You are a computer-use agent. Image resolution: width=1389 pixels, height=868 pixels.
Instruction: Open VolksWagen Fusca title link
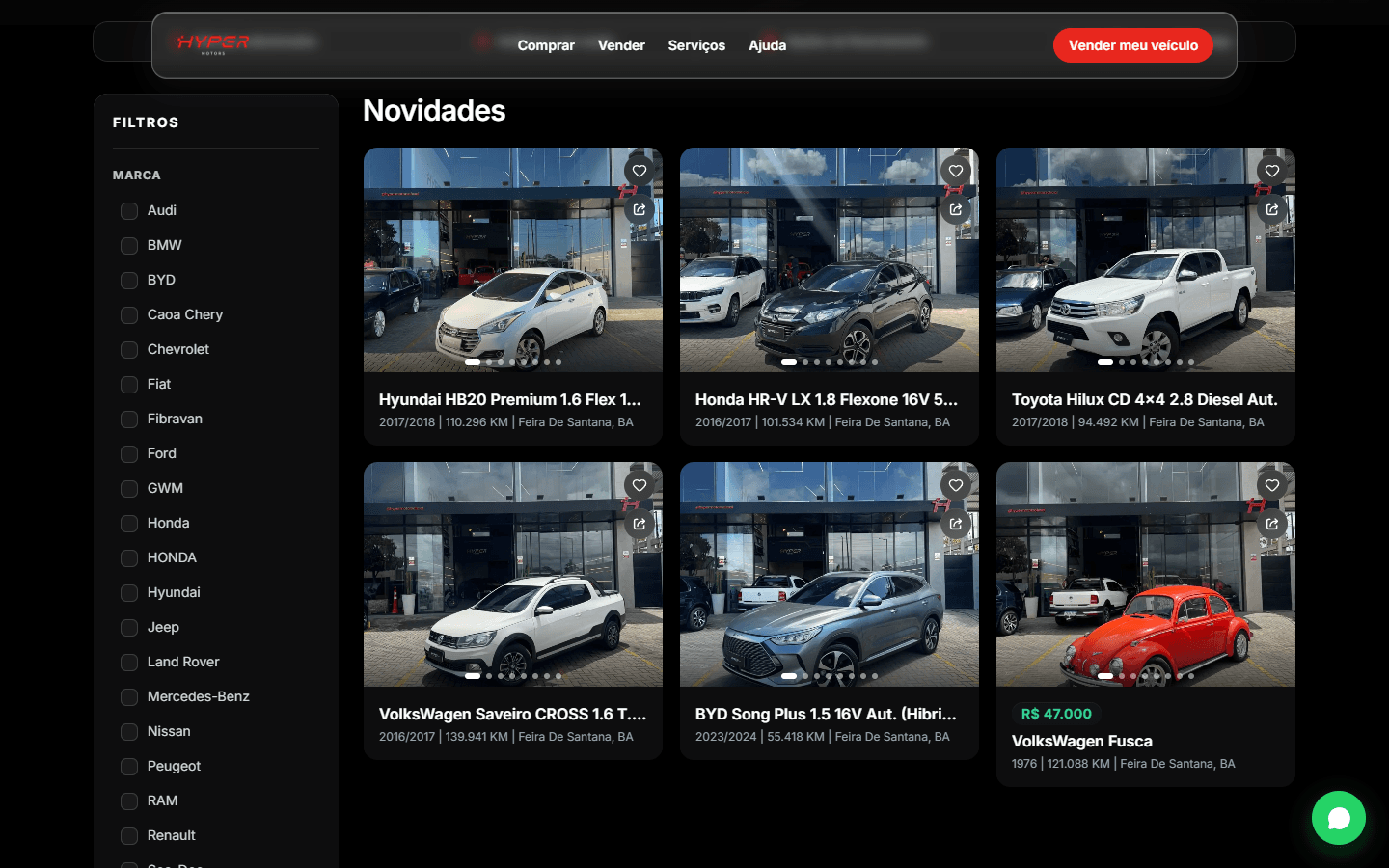pos(1082,741)
